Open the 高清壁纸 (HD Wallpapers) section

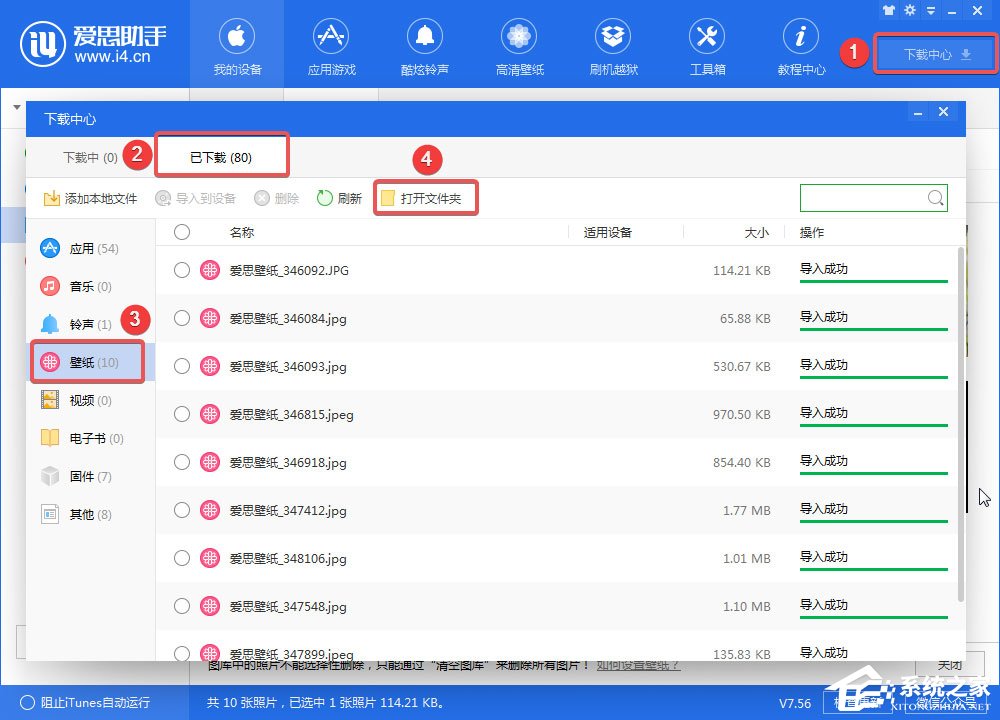tap(518, 45)
